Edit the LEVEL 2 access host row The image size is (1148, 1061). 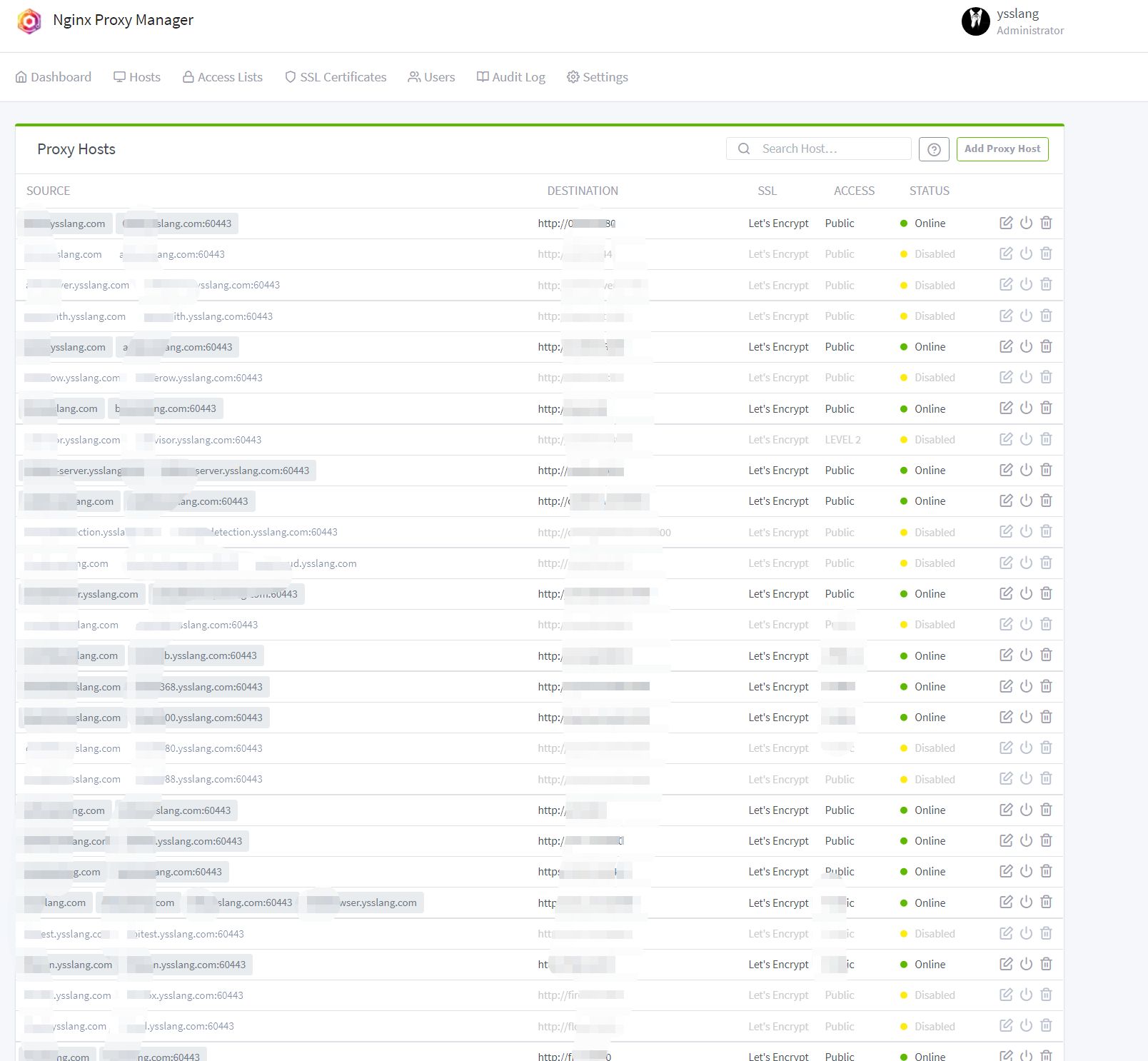[1006, 439]
